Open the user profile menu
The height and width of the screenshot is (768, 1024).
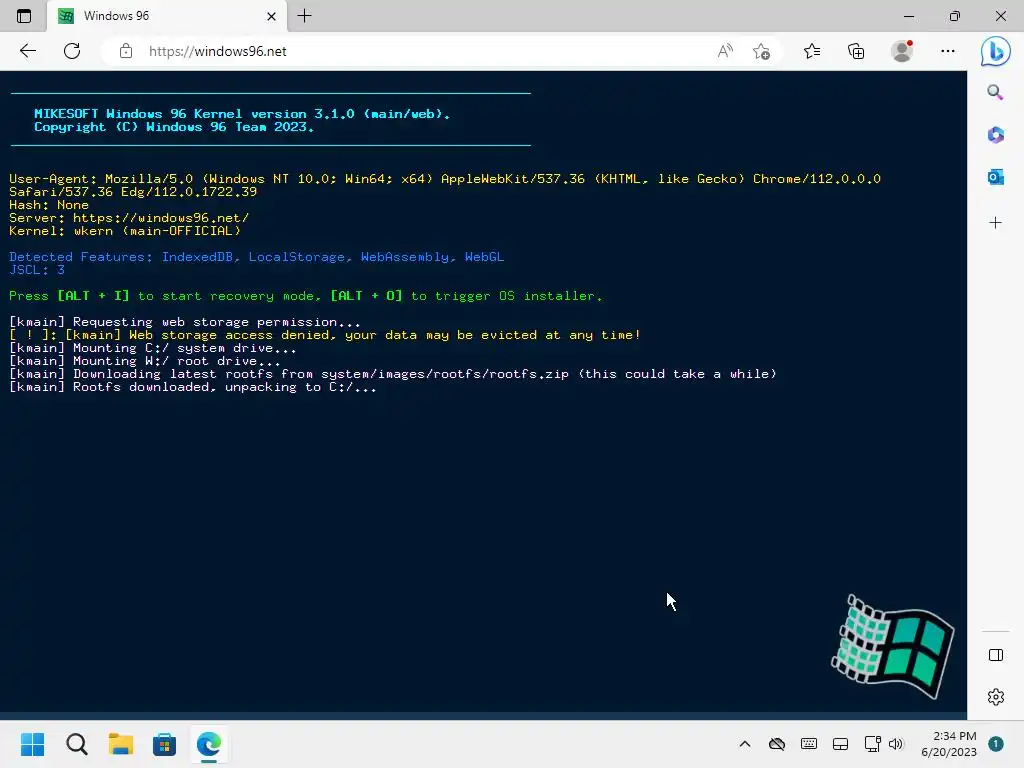click(x=902, y=51)
